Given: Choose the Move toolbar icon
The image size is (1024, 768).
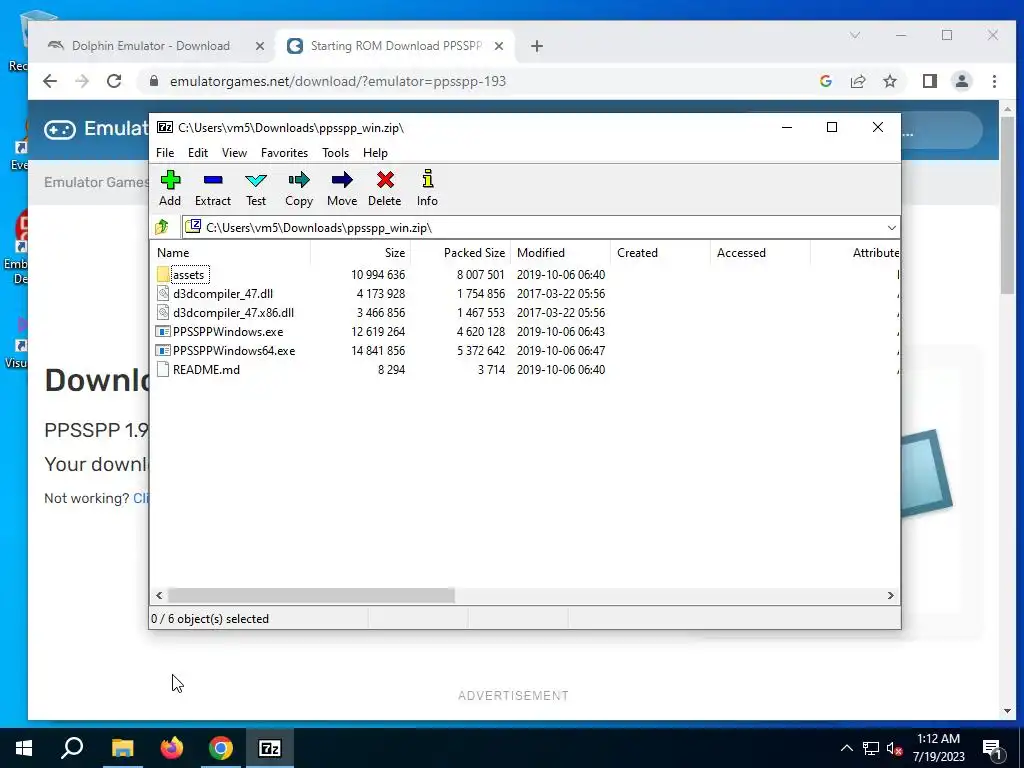Looking at the screenshot, I should (x=342, y=189).
